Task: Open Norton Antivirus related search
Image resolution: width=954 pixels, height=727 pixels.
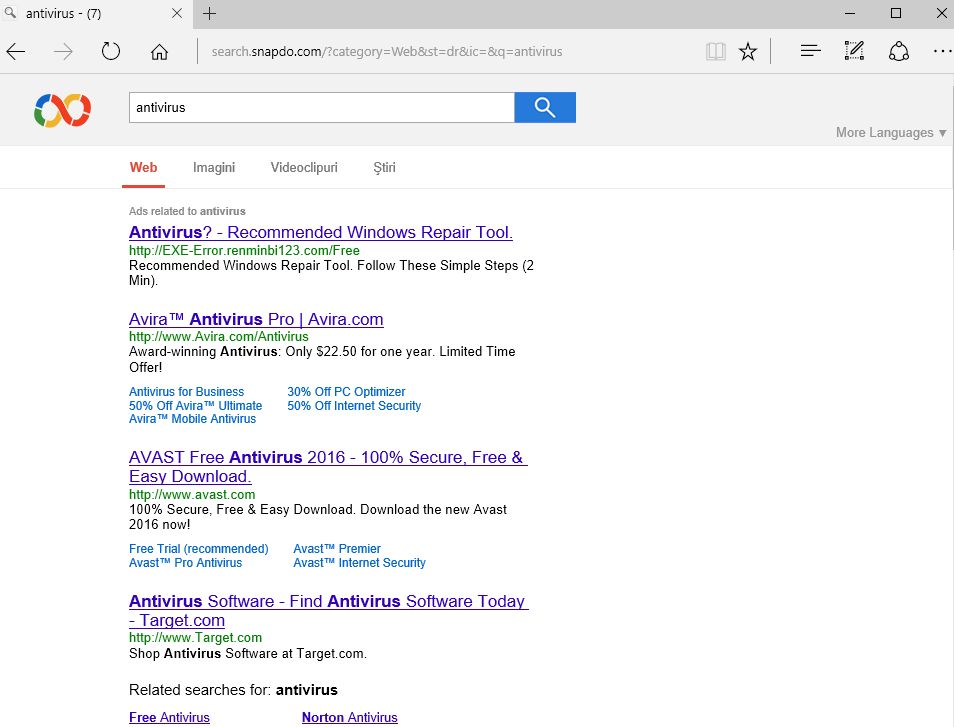Action: (349, 718)
